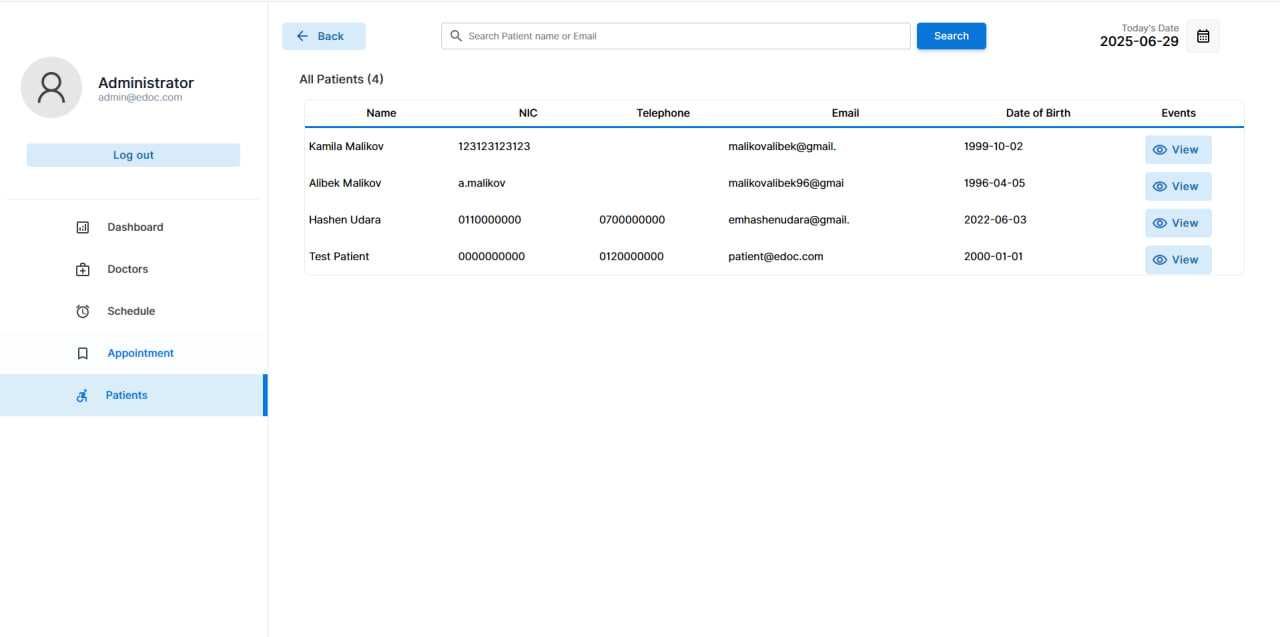Click eye icon in Test Patient row
1280x637 pixels.
point(1160,260)
